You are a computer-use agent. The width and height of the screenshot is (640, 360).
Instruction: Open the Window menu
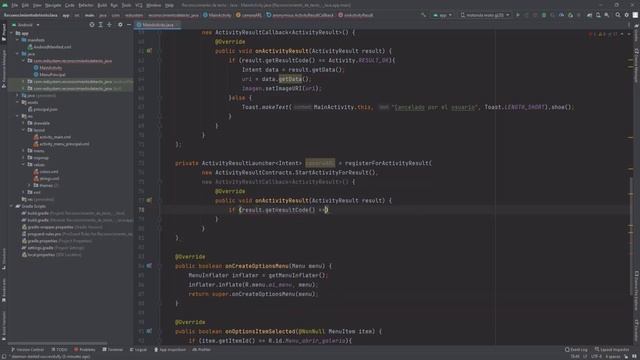(x=153, y=5)
